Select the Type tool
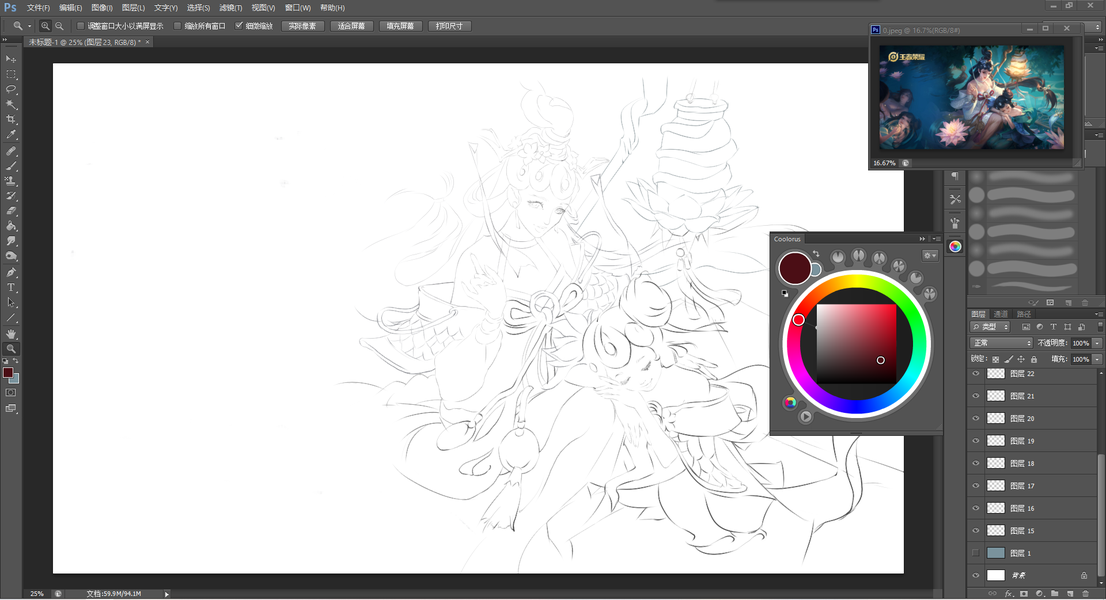This screenshot has width=1106, height=600. point(11,288)
